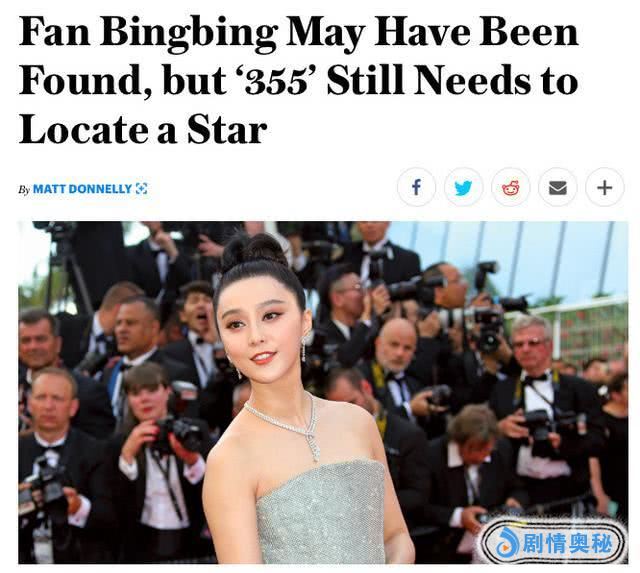The height and width of the screenshot is (573, 640).
Task: Click the 剧情奥秘 watermark text
Action: point(568,544)
